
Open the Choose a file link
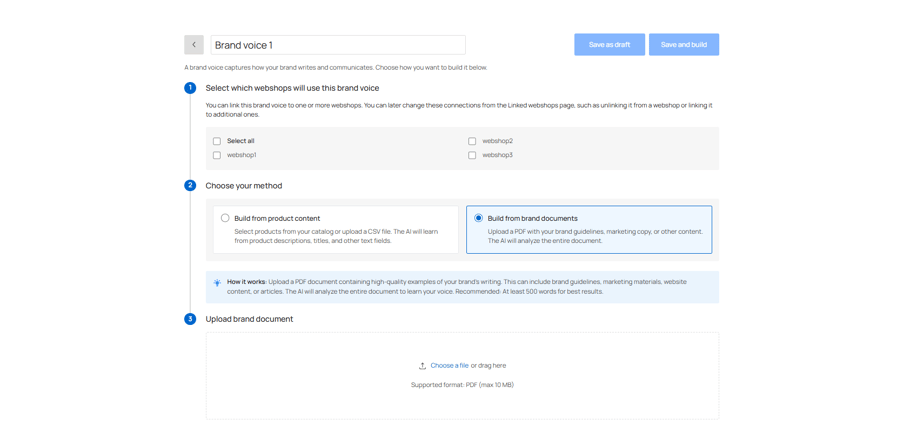click(x=449, y=366)
